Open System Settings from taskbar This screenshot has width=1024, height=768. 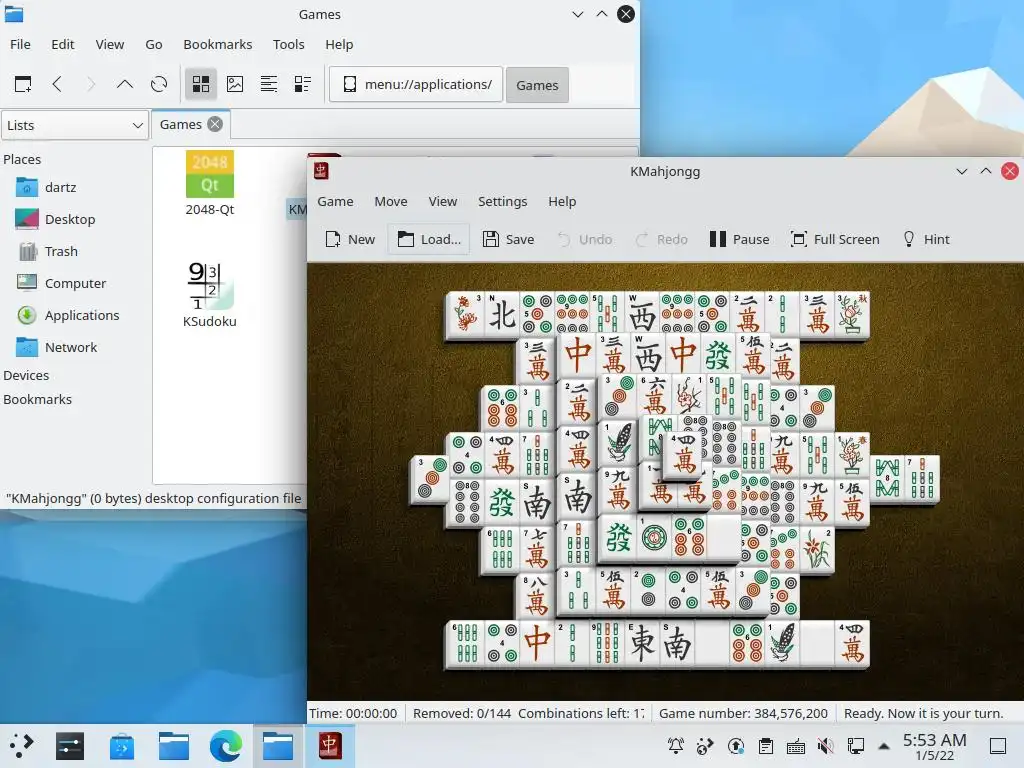(x=70, y=746)
